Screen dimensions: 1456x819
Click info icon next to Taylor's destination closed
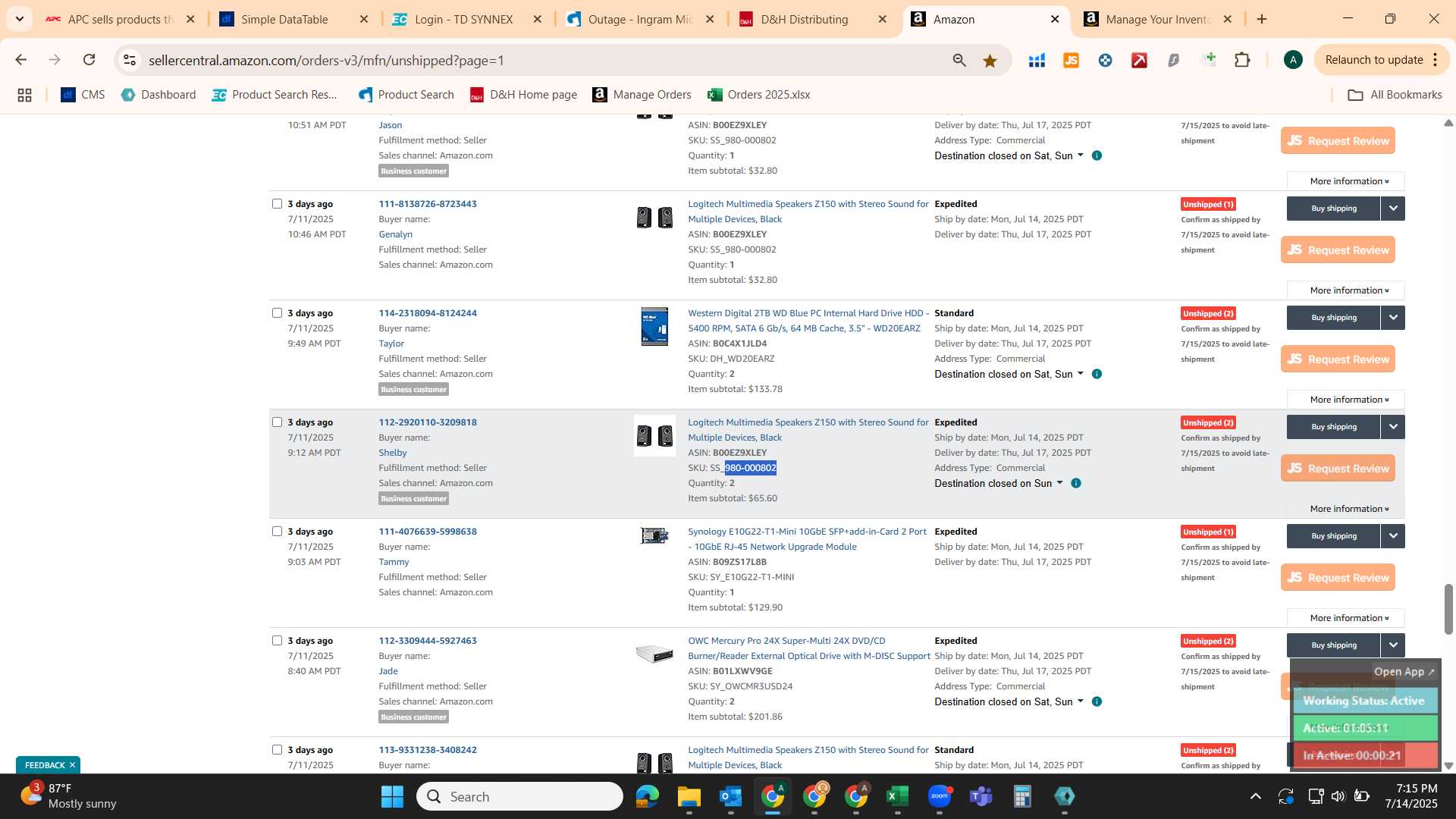(1097, 374)
